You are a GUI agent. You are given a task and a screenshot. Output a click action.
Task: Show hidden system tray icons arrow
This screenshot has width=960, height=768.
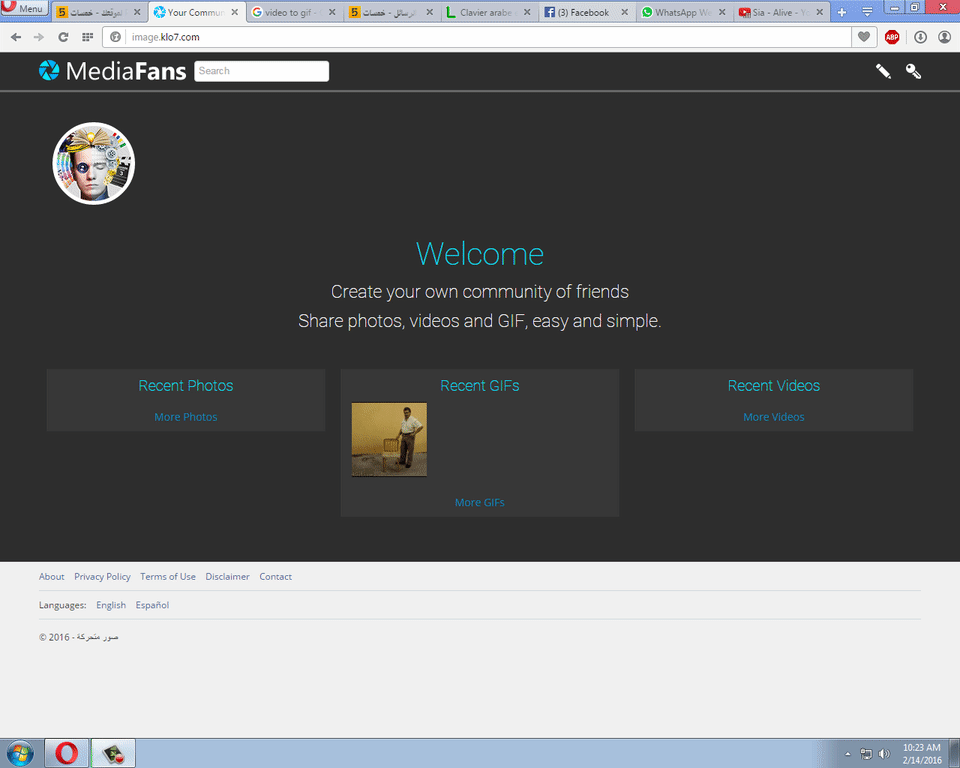coord(848,754)
